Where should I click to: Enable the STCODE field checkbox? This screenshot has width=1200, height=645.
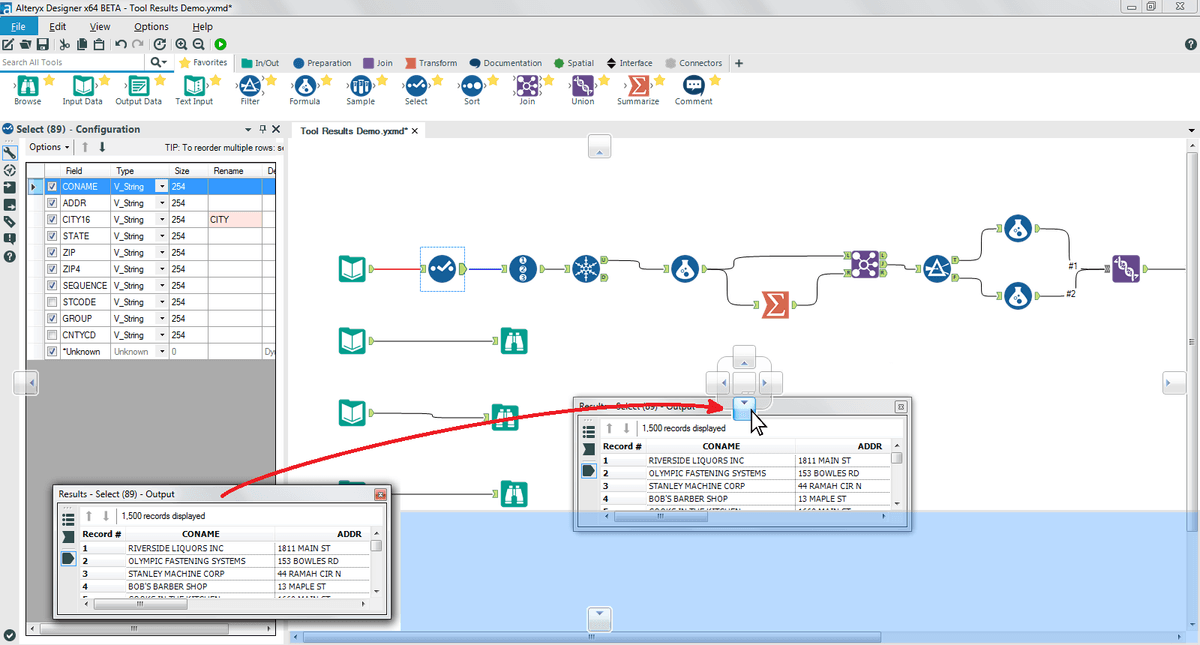tap(52, 302)
